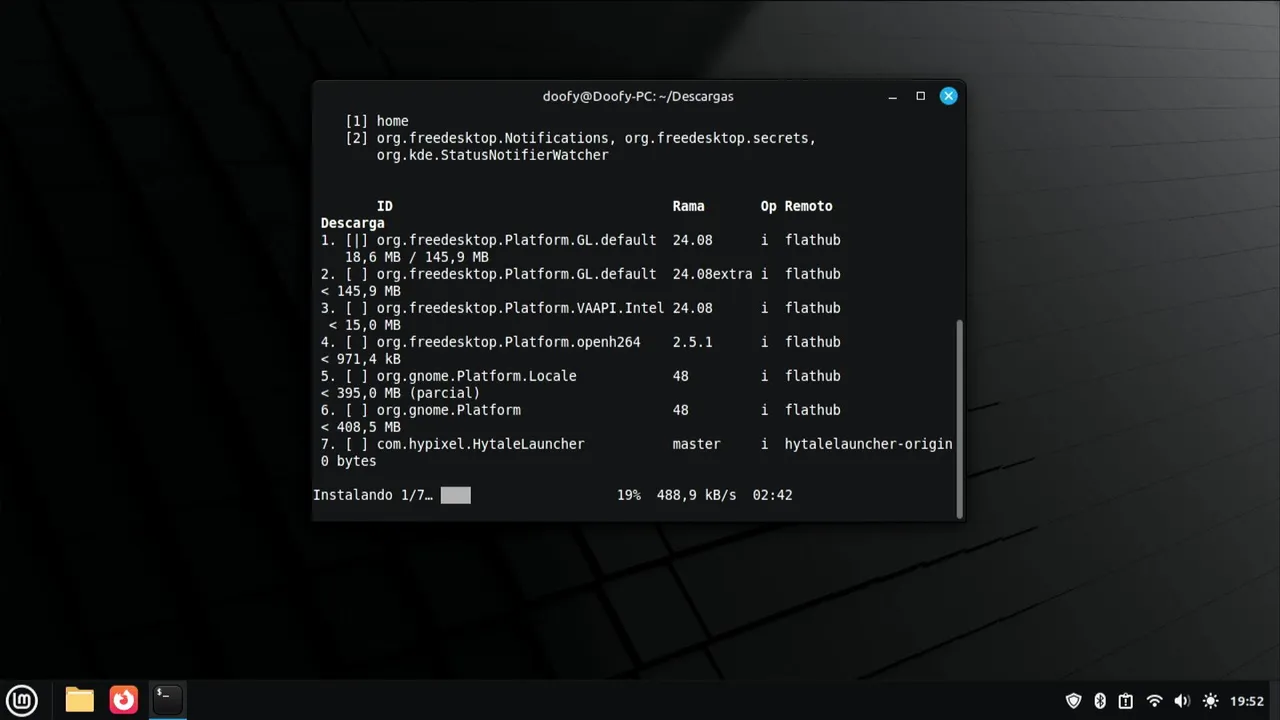Image resolution: width=1280 pixels, height=720 pixels.
Task: Click '24.08extra' branch text
Action: [712, 274]
